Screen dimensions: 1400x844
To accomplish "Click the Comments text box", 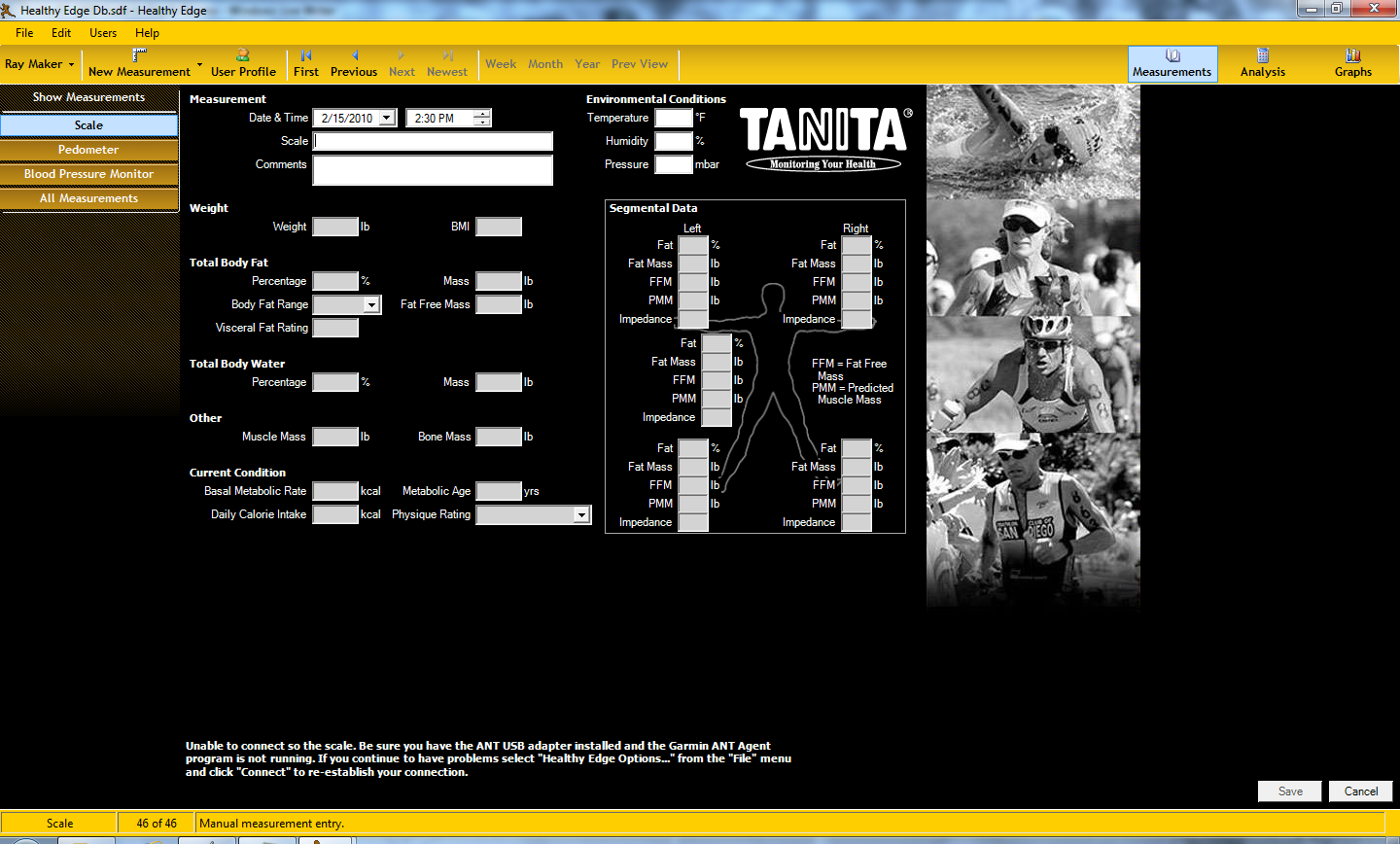I will [433, 170].
